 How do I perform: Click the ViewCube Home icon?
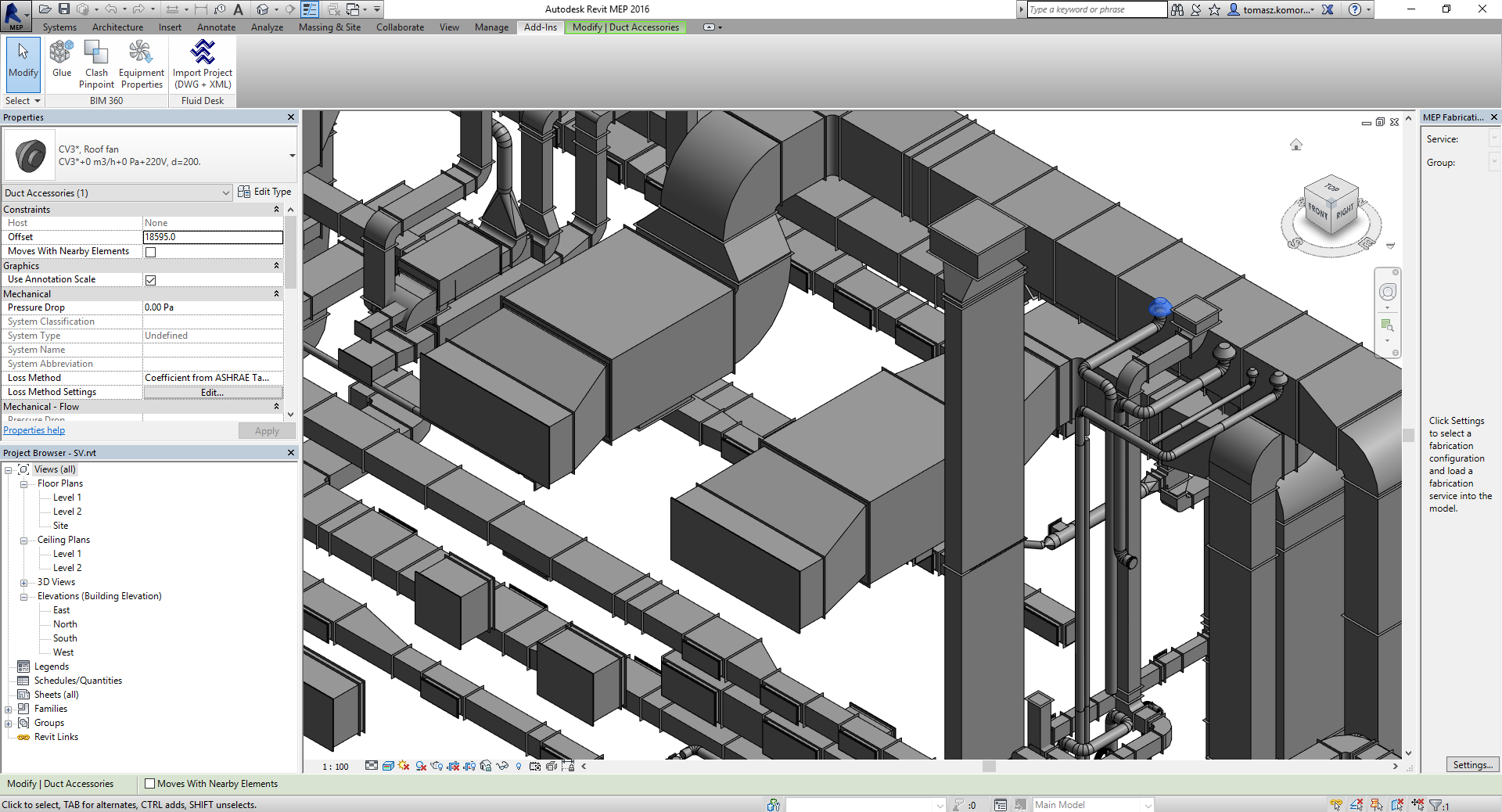click(1296, 145)
